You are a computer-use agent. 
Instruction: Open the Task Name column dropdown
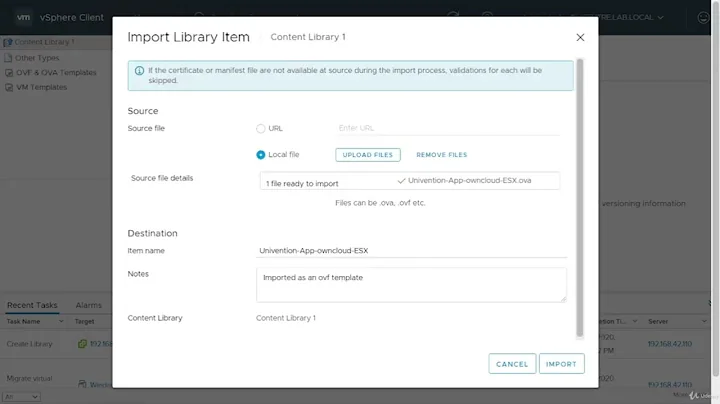(x=61, y=321)
